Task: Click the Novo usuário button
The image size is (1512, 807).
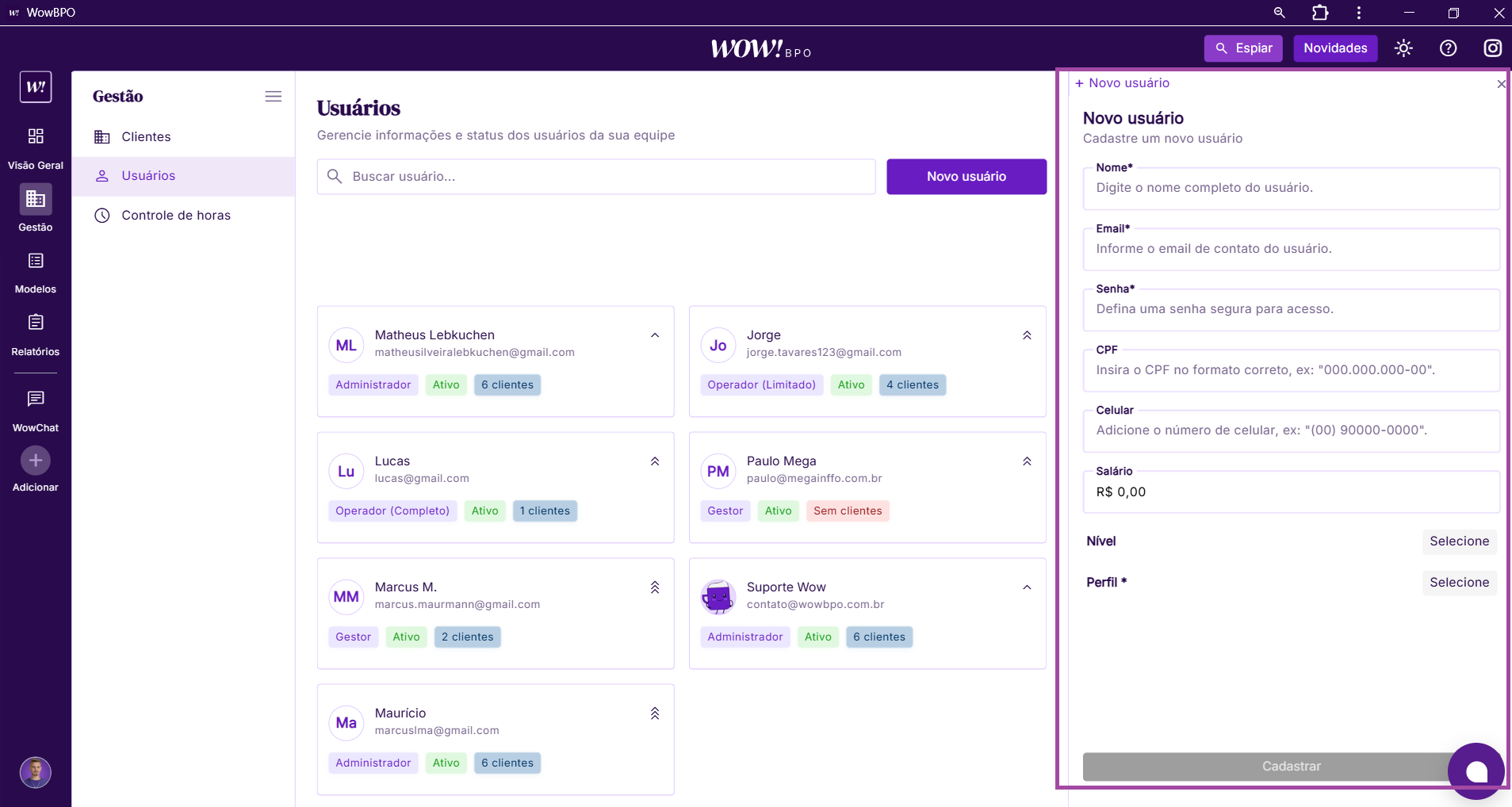Action: (966, 177)
